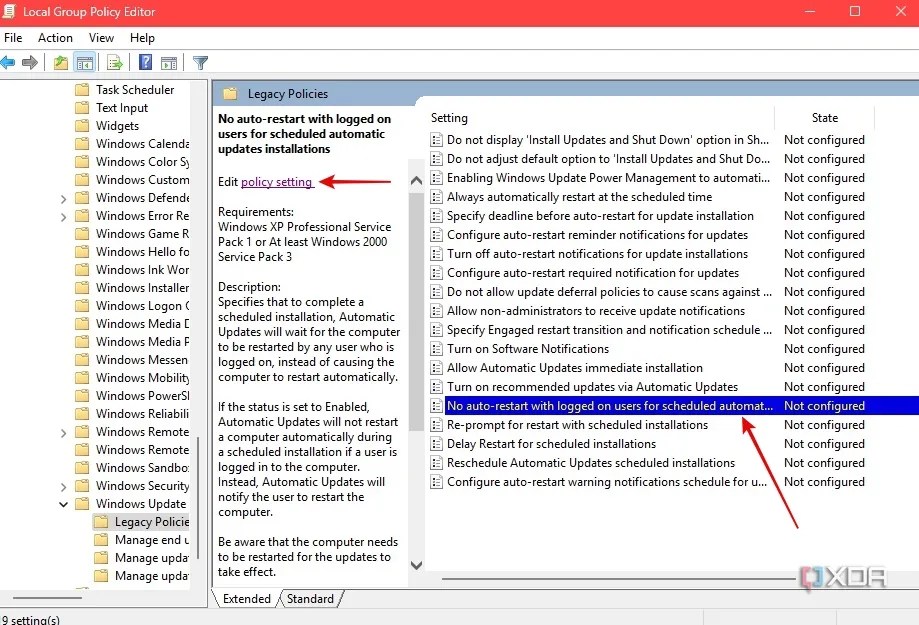The height and width of the screenshot is (625, 919).
Task: Open the Action menu
Action: click(55, 38)
